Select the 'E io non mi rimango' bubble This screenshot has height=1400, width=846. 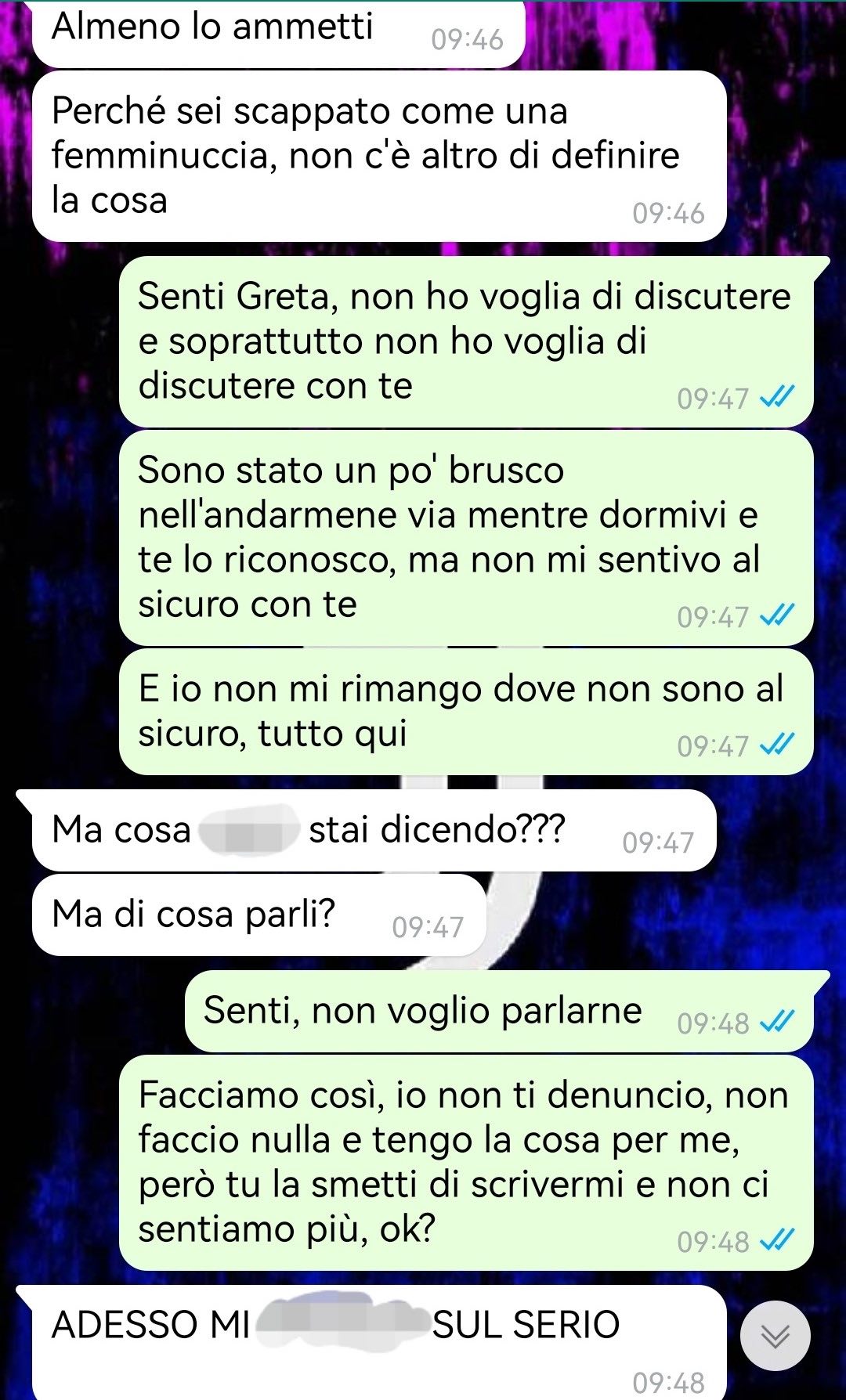coord(467,712)
